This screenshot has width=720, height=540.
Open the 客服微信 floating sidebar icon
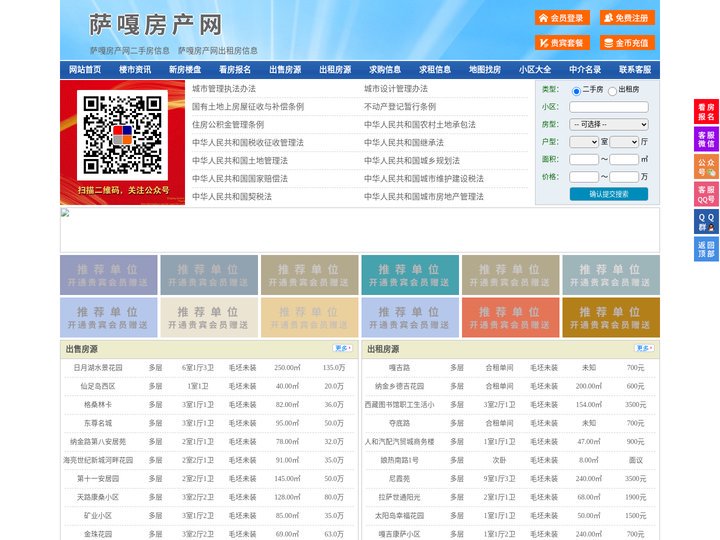click(x=706, y=139)
